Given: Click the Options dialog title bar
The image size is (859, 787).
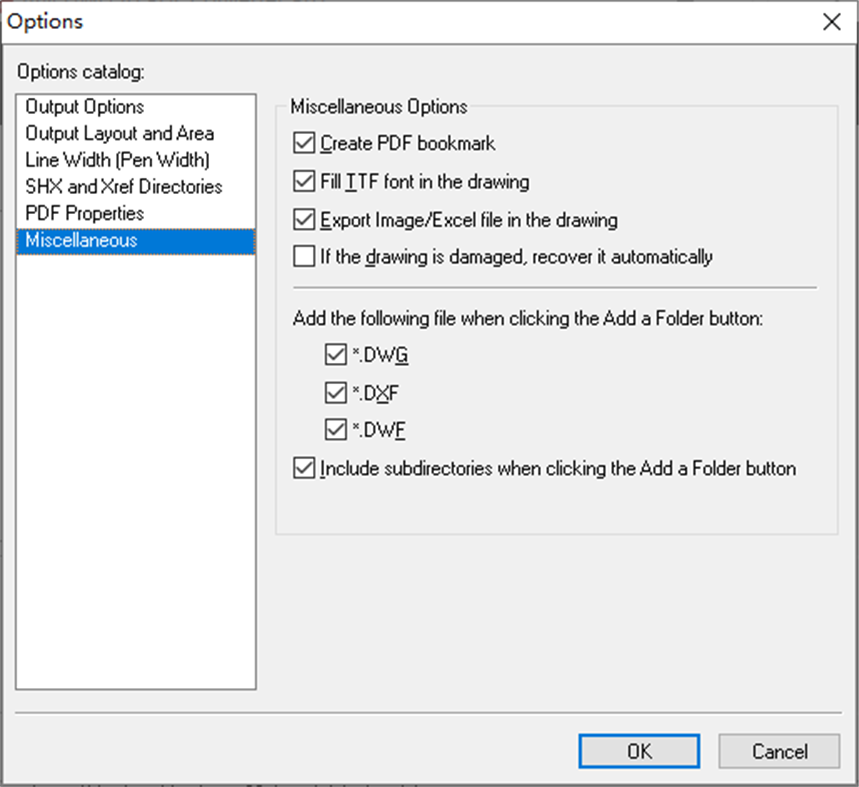Looking at the screenshot, I should click(400, 21).
